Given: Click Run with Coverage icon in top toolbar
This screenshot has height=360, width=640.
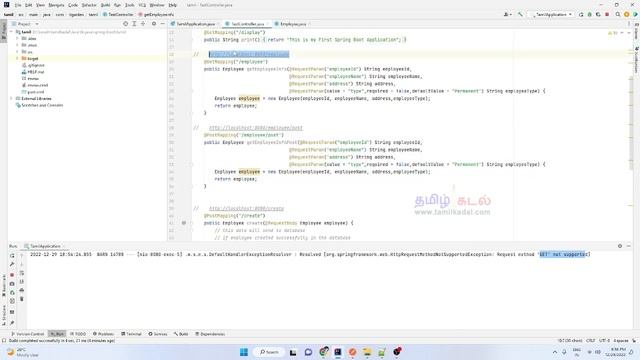Looking at the screenshot, I should click(598, 14).
